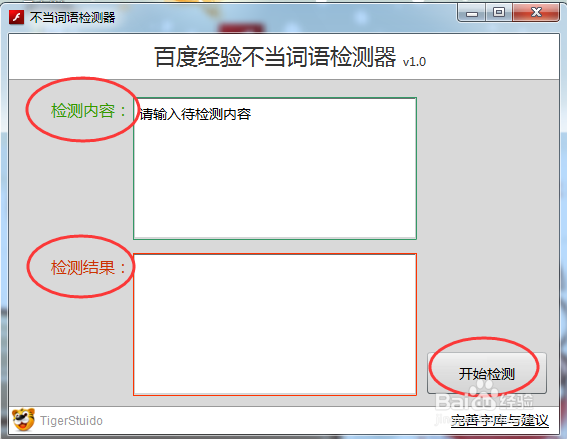Minimize the 不当词语检测器 window
Screen dimensions: 567x439
pyautogui.click(x=471, y=13)
